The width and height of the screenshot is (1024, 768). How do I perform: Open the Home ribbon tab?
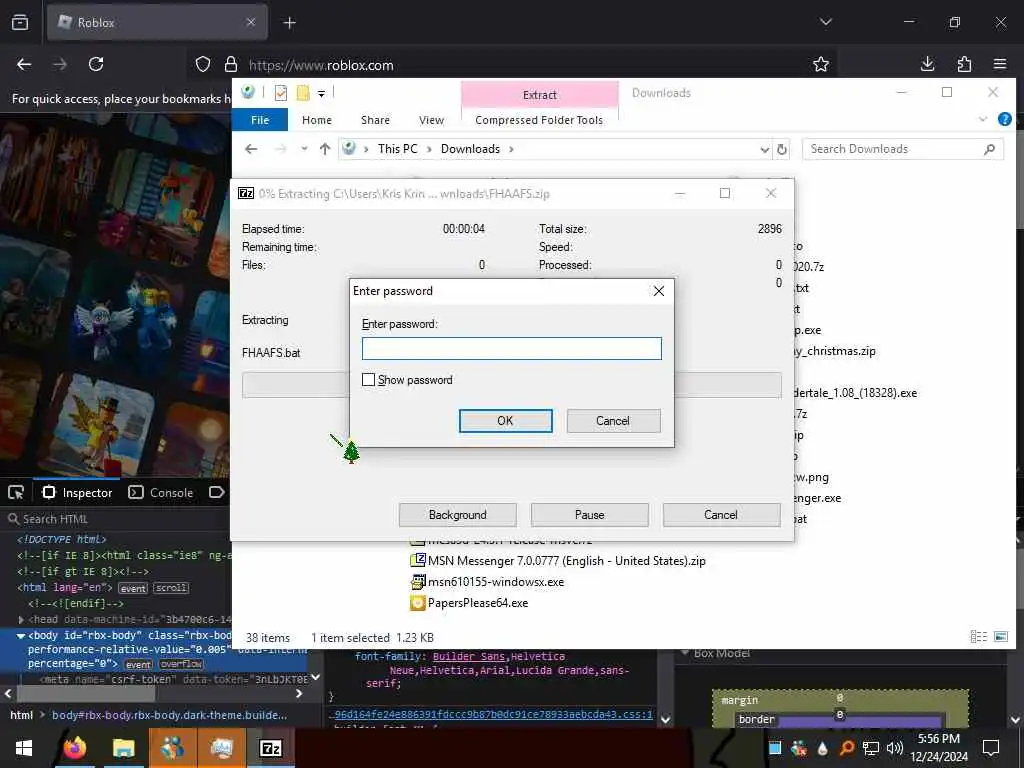pyautogui.click(x=317, y=120)
